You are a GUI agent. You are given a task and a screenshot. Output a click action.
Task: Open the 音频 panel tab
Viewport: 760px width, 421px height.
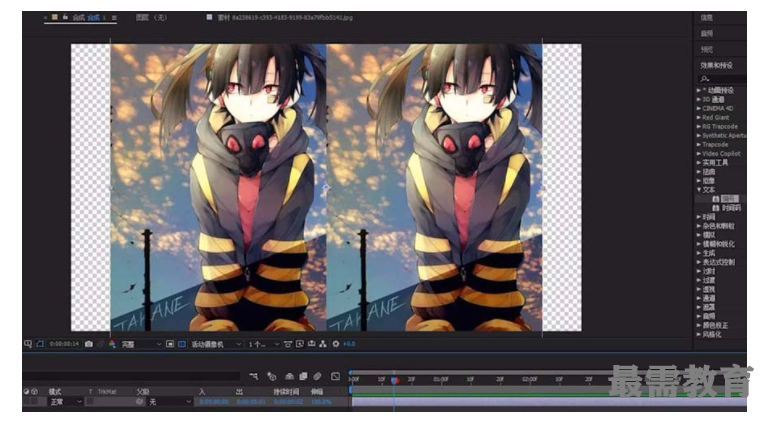pos(707,33)
